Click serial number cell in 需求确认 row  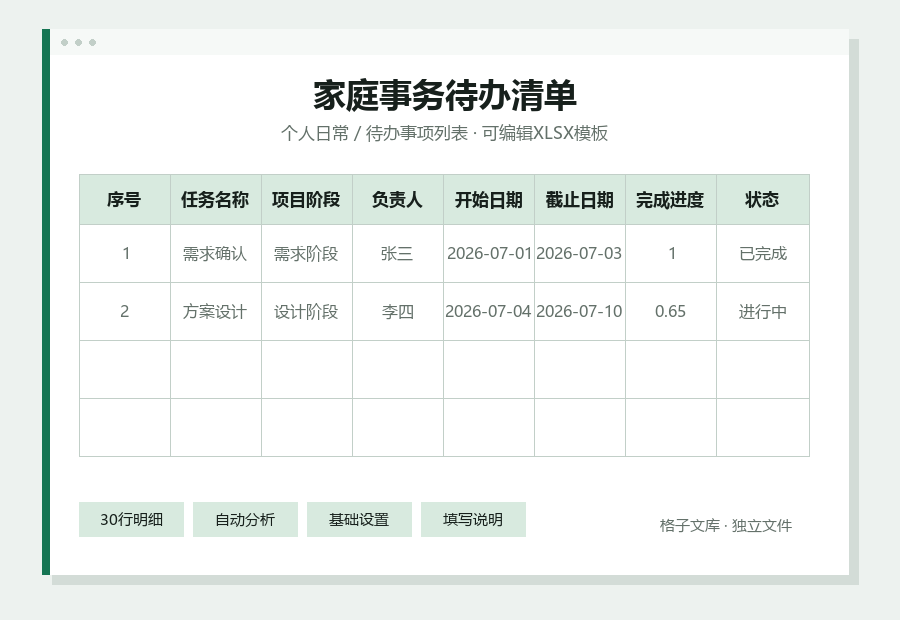click(x=125, y=254)
